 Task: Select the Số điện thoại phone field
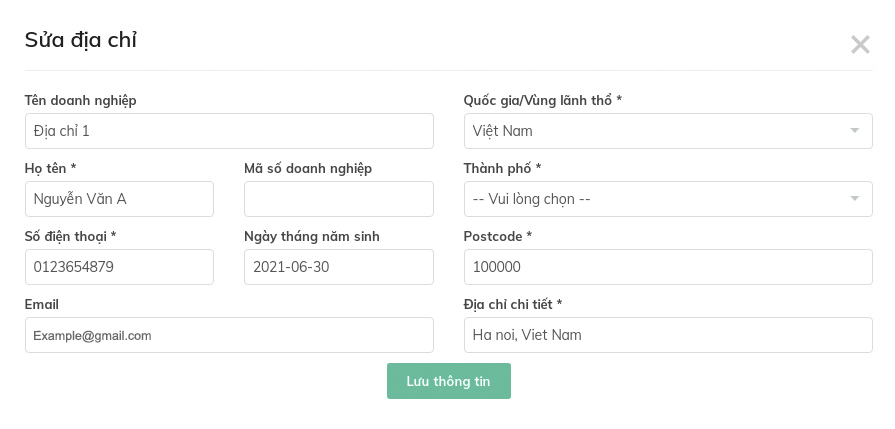pyautogui.click(x=119, y=267)
